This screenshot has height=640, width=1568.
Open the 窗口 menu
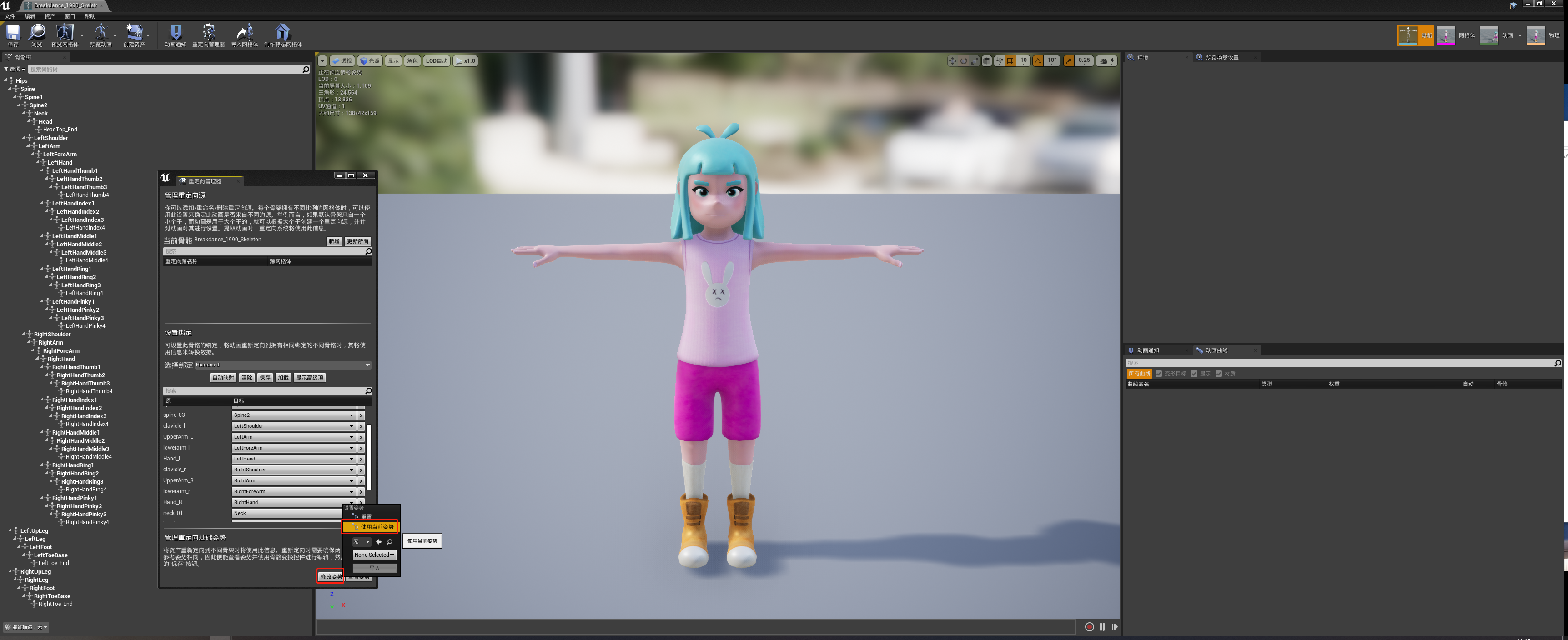click(70, 16)
